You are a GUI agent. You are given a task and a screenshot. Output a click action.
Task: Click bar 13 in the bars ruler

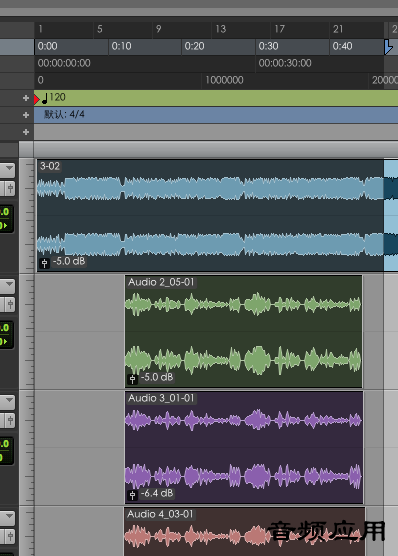coord(221,29)
